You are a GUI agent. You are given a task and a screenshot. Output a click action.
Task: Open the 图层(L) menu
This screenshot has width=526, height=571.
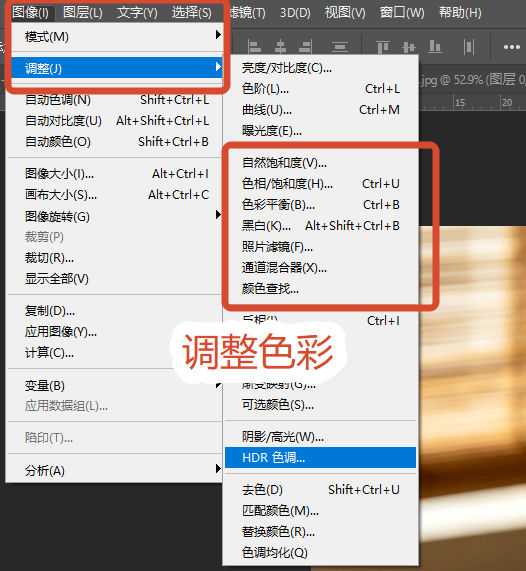tap(83, 13)
